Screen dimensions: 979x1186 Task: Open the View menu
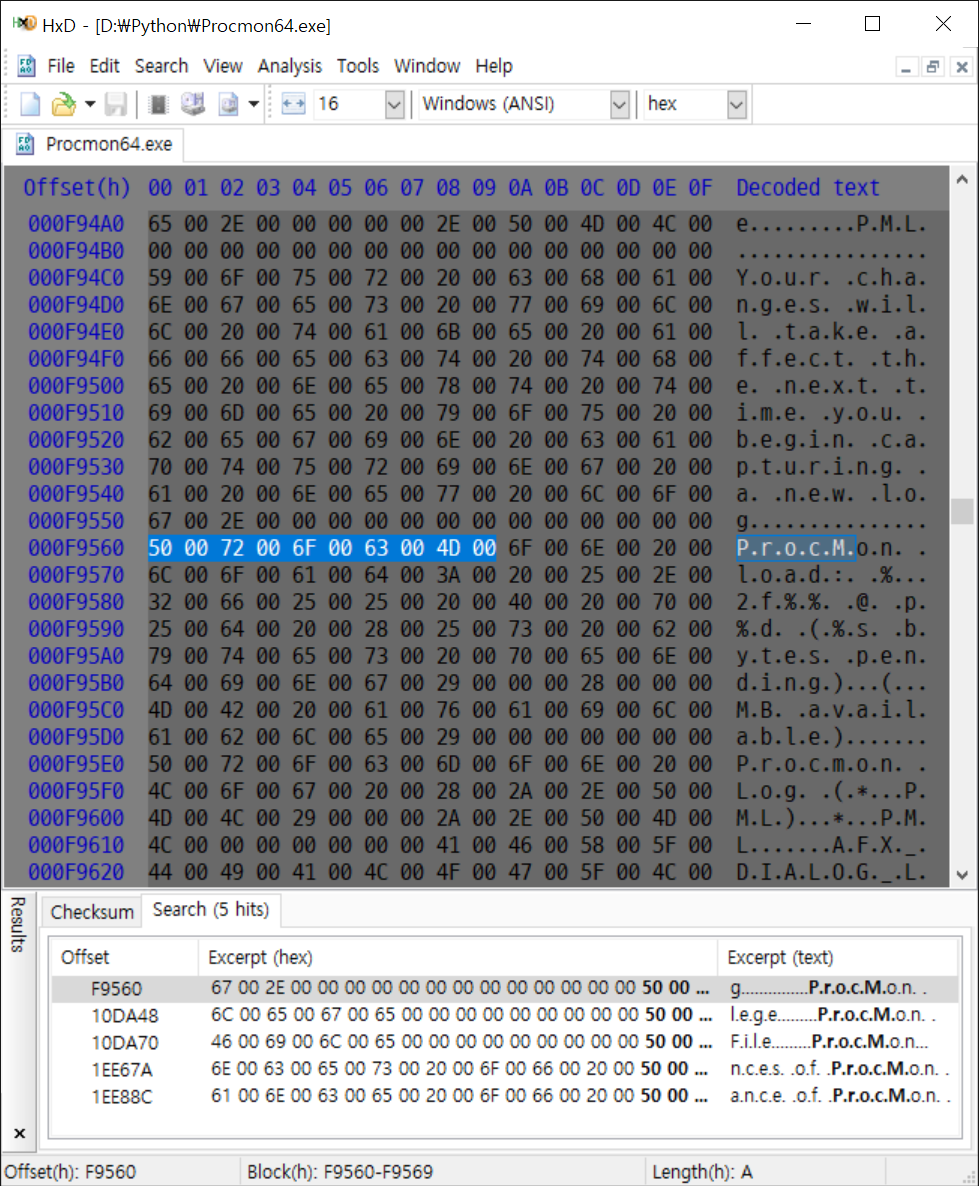point(222,66)
